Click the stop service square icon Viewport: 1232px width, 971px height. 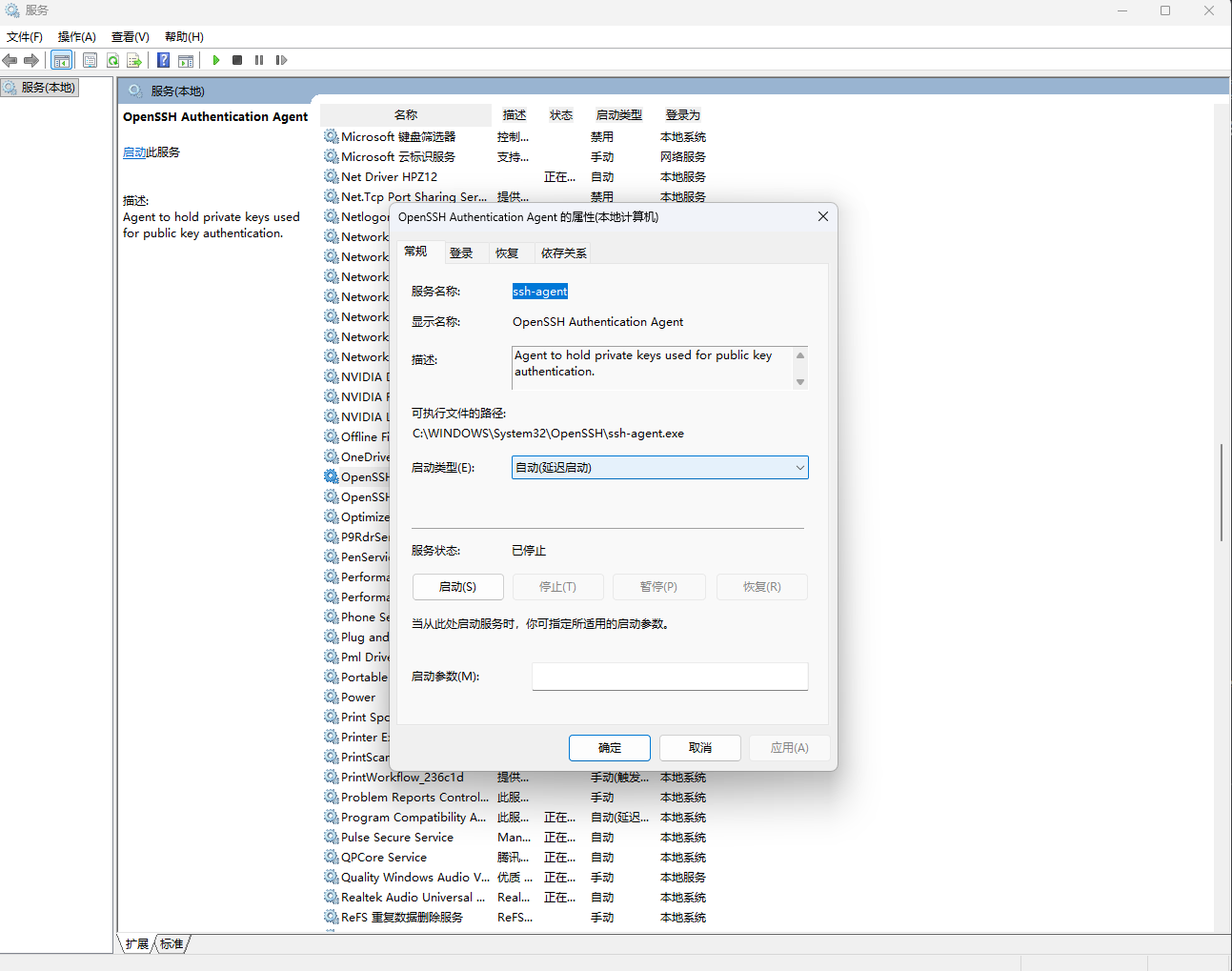point(236,59)
